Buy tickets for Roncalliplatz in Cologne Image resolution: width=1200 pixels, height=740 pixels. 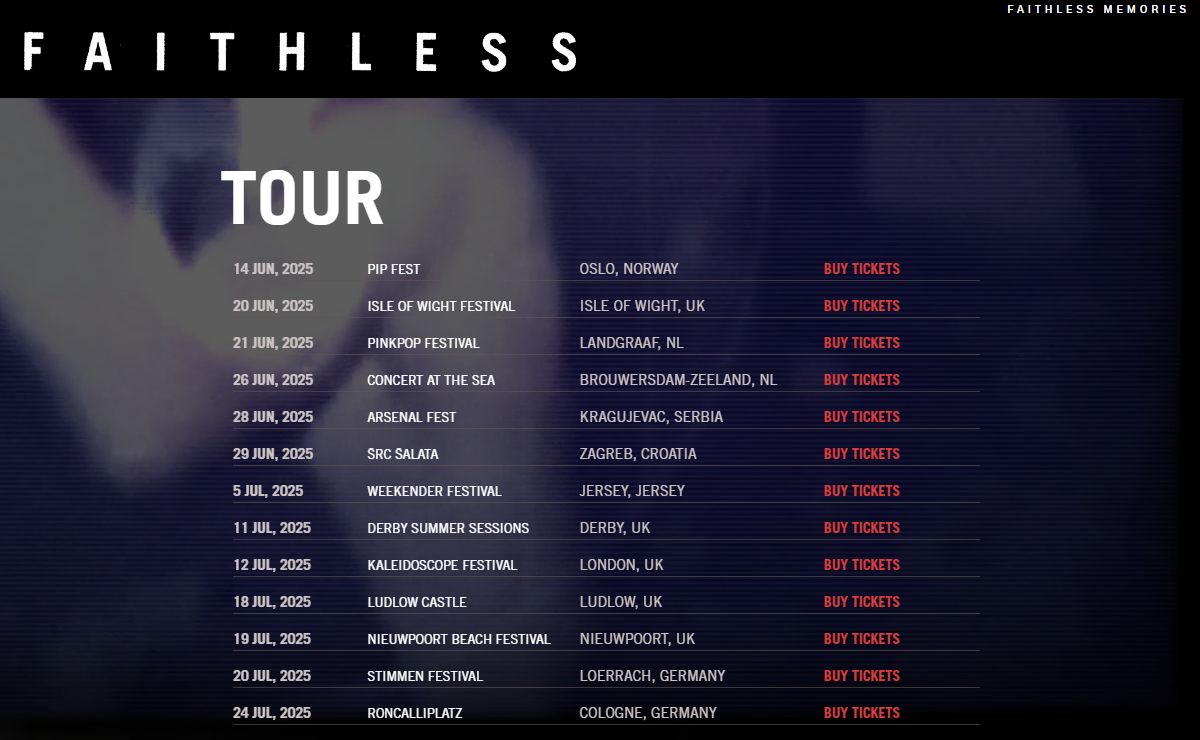click(x=862, y=713)
